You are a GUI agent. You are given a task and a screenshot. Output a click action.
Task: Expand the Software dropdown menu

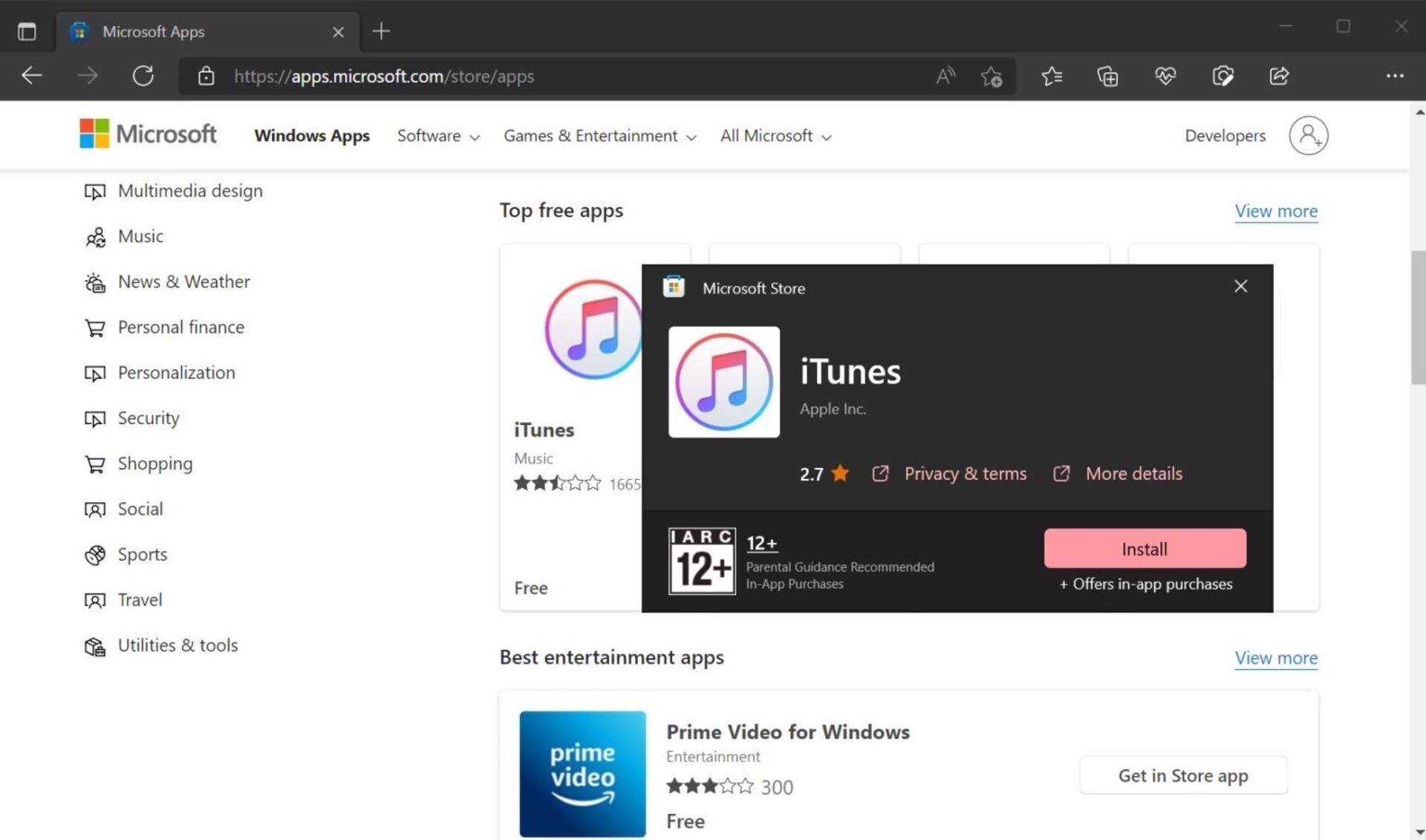pos(437,135)
